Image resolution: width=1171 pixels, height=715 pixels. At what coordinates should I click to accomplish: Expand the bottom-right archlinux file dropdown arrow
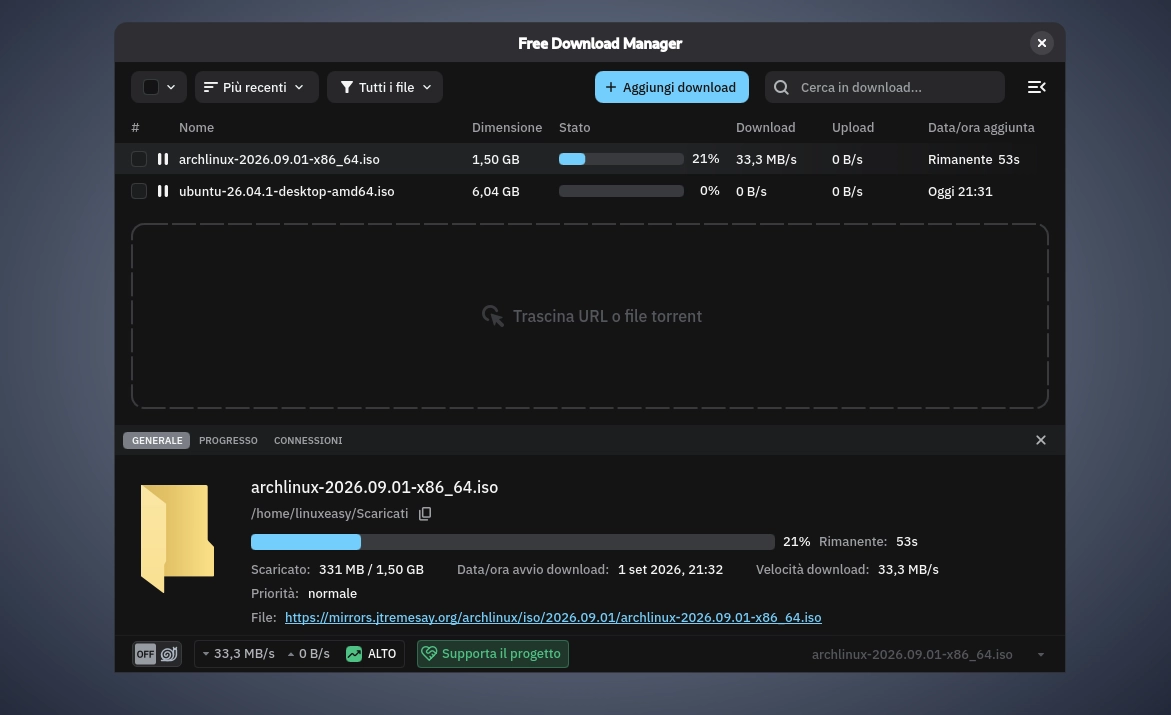click(1041, 654)
